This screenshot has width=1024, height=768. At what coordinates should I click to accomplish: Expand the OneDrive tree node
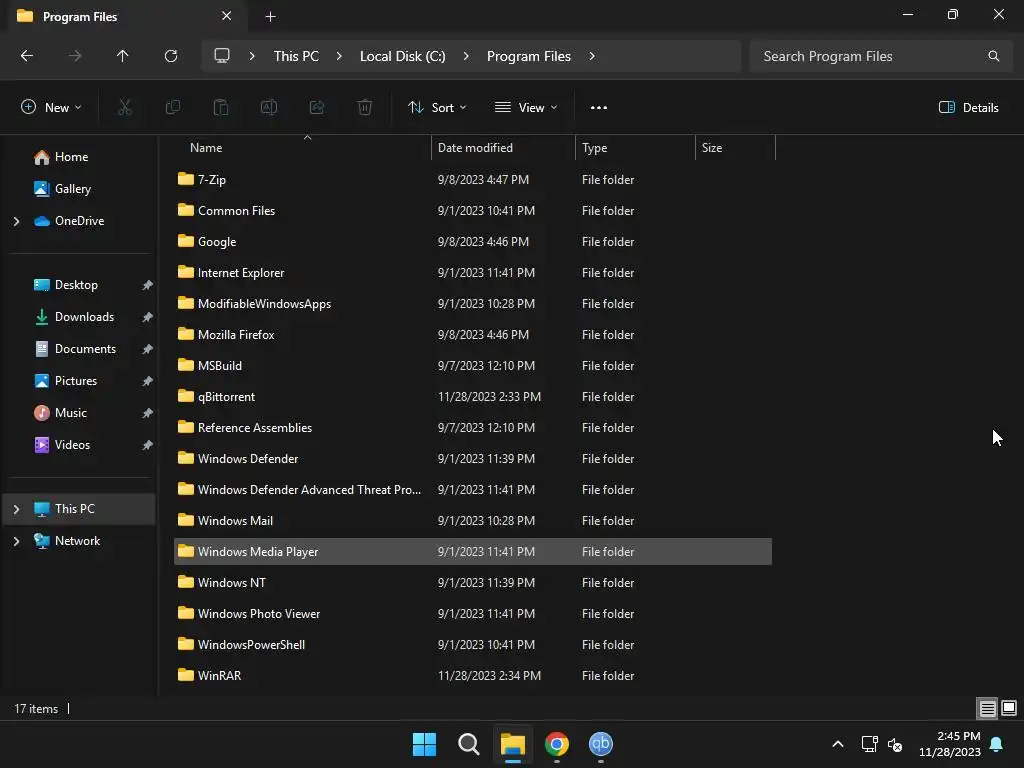[16, 221]
